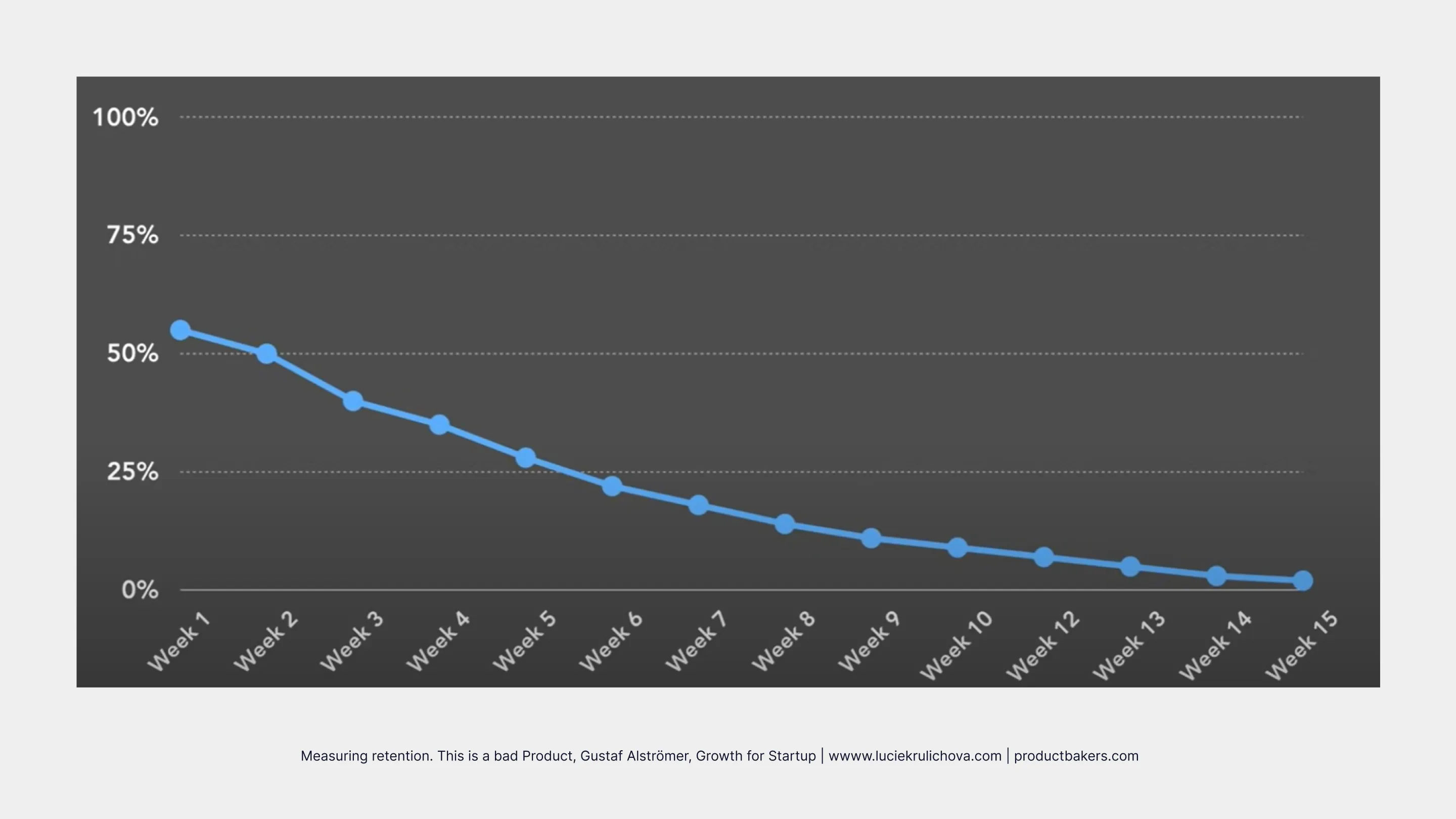Click the Week 2 data point on the line
The height and width of the screenshot is (819, 1456).
click(267, 354)
